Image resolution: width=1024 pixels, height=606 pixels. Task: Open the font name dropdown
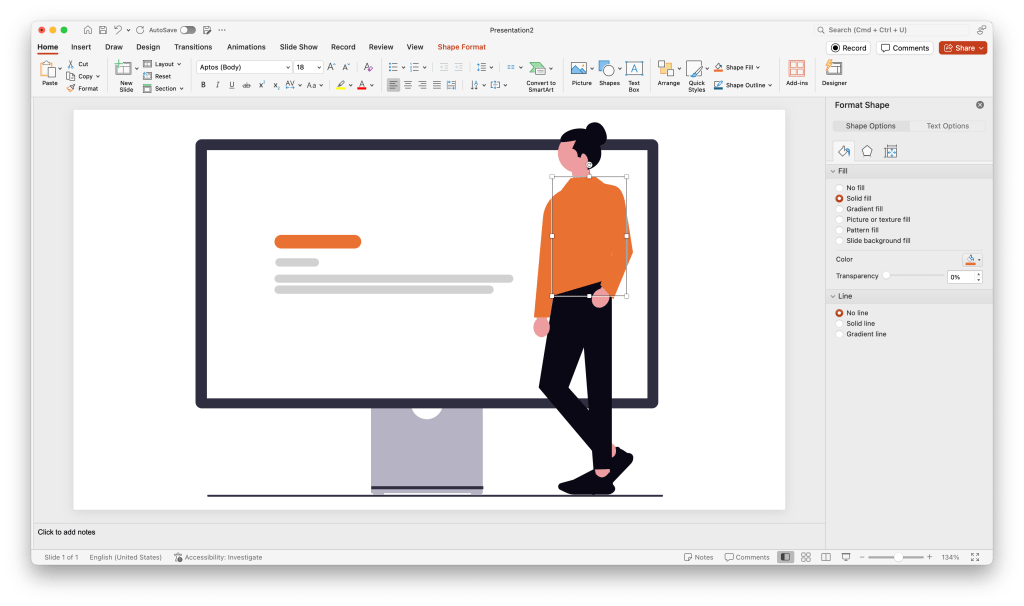(x=287, y=67)
